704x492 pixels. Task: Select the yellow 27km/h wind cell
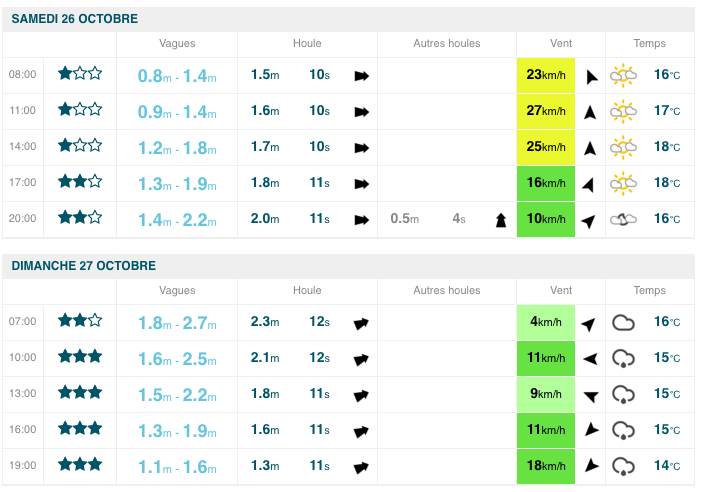546,111
